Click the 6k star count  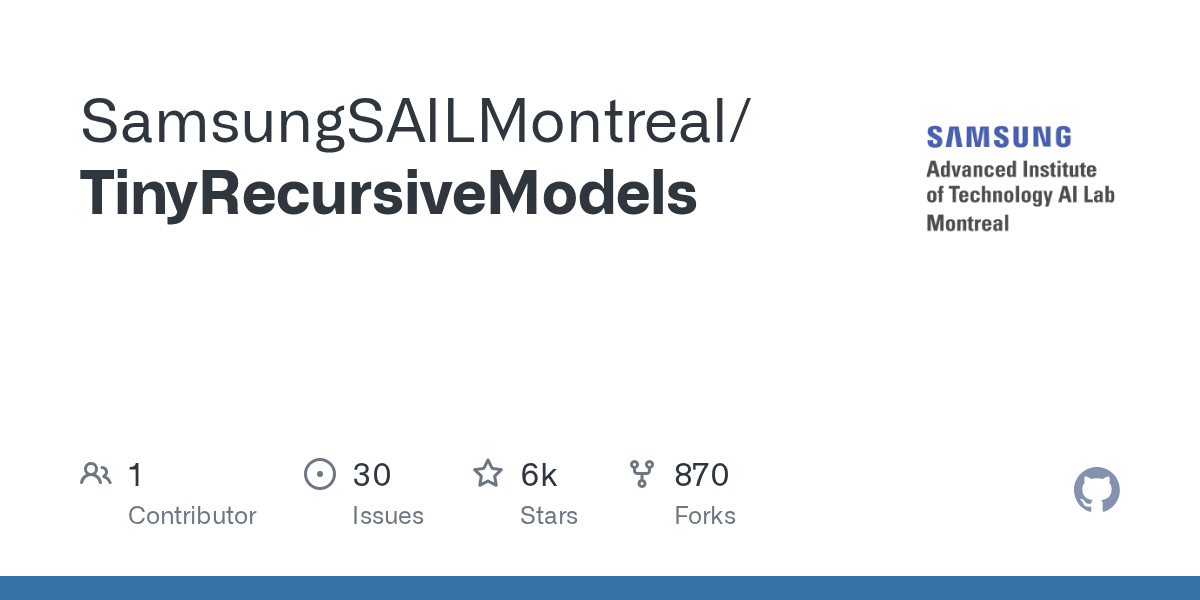[538, 474]
